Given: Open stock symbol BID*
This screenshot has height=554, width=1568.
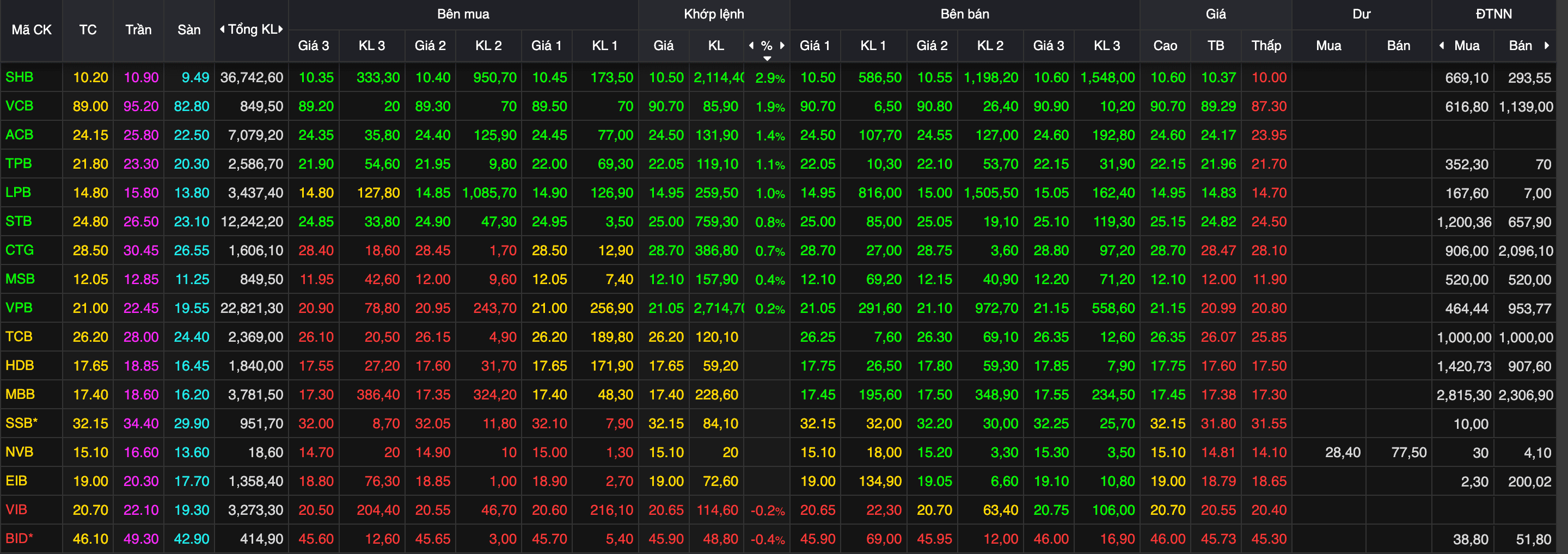Looking at the screenshot, I should [x=20, y=539].
